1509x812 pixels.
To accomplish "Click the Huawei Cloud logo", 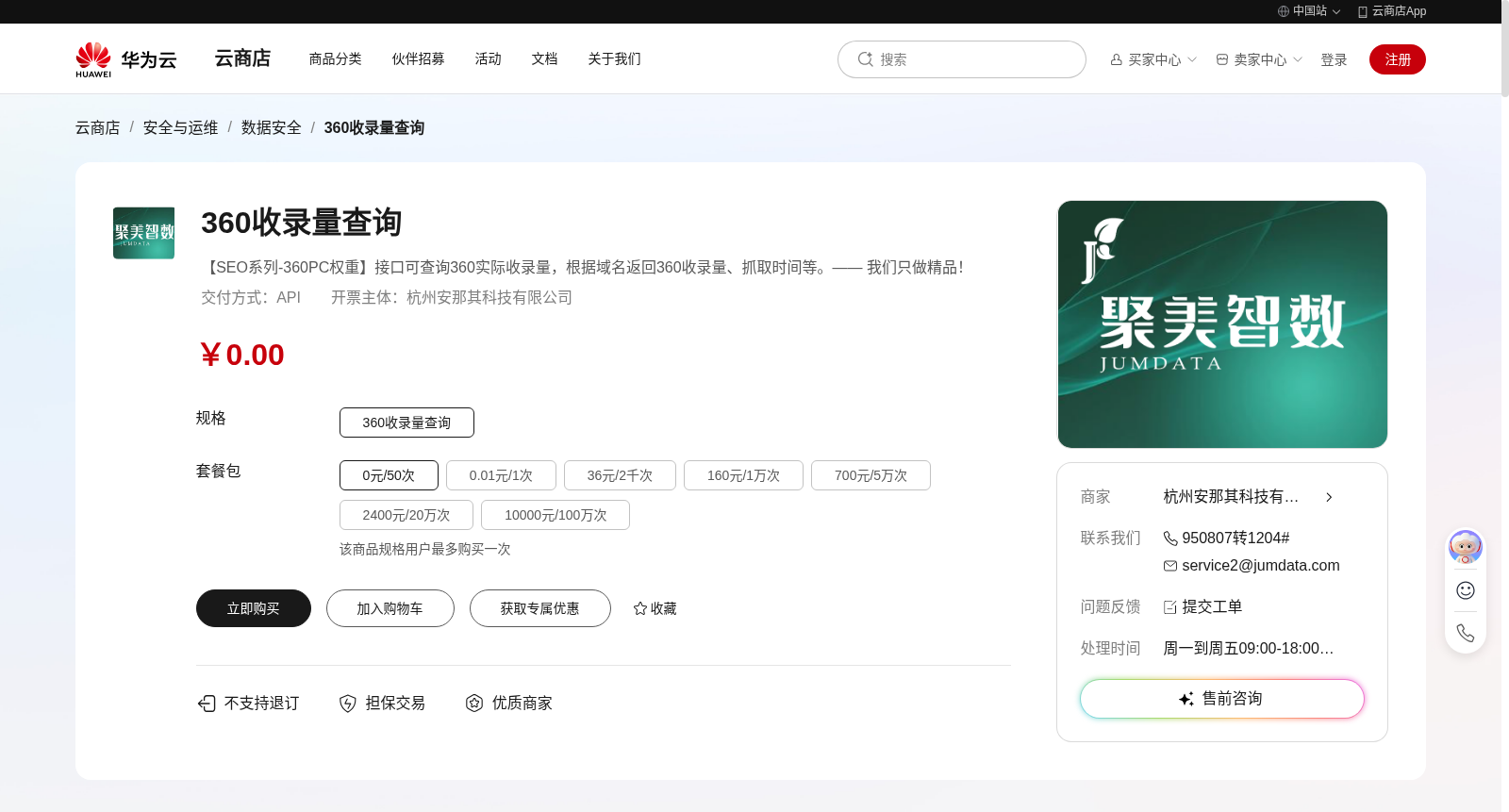I will (126, 59).
